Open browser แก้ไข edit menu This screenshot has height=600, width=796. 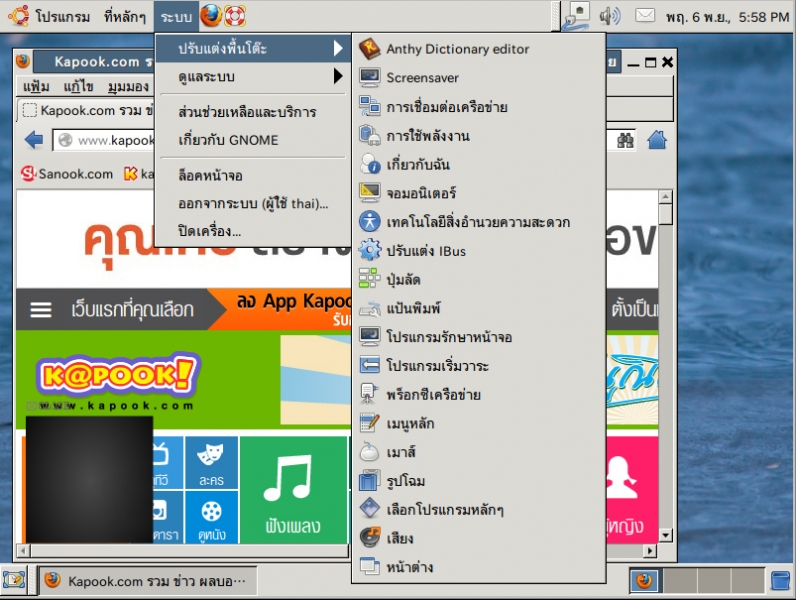(x=78, y=87)
